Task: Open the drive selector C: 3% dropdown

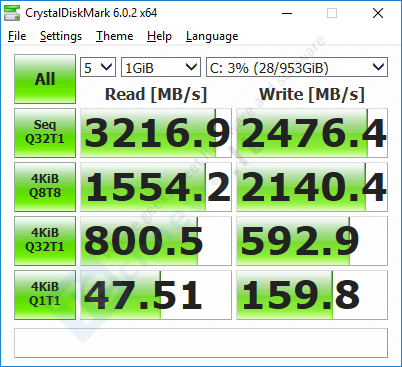Action: [x=297, y=67]
